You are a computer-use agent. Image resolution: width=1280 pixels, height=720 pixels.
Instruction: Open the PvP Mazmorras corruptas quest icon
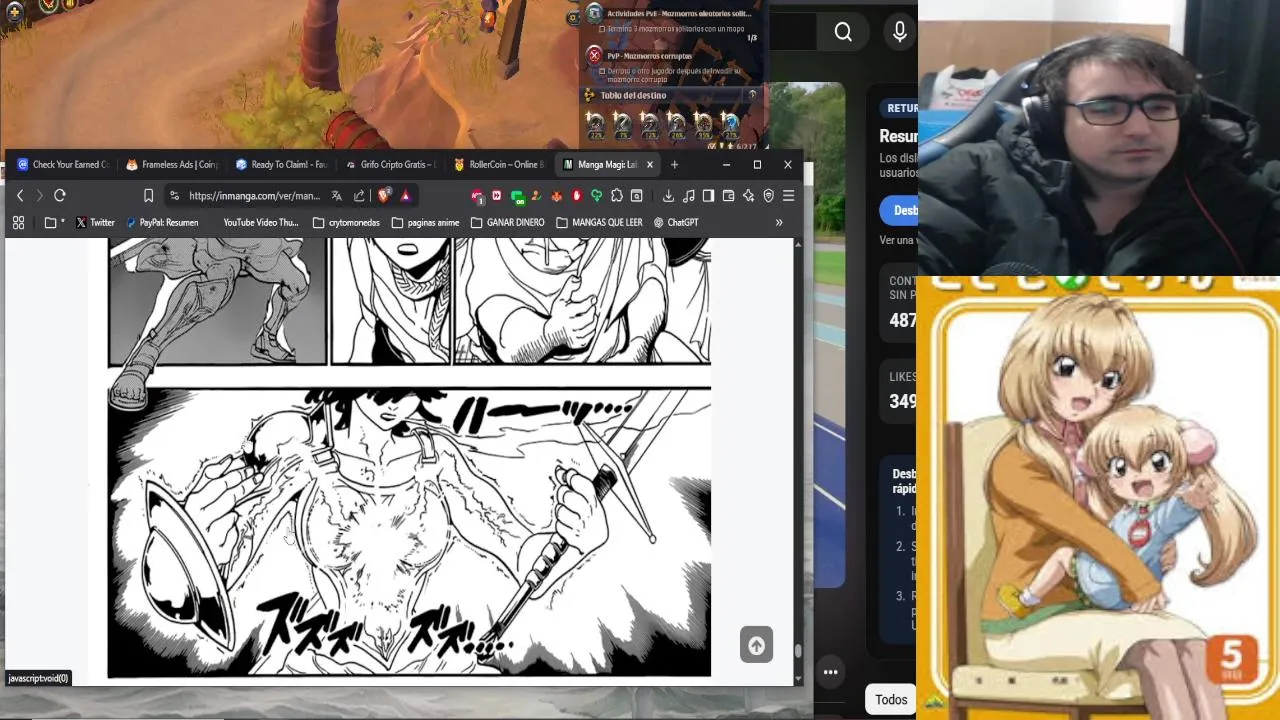coord(594,55)
